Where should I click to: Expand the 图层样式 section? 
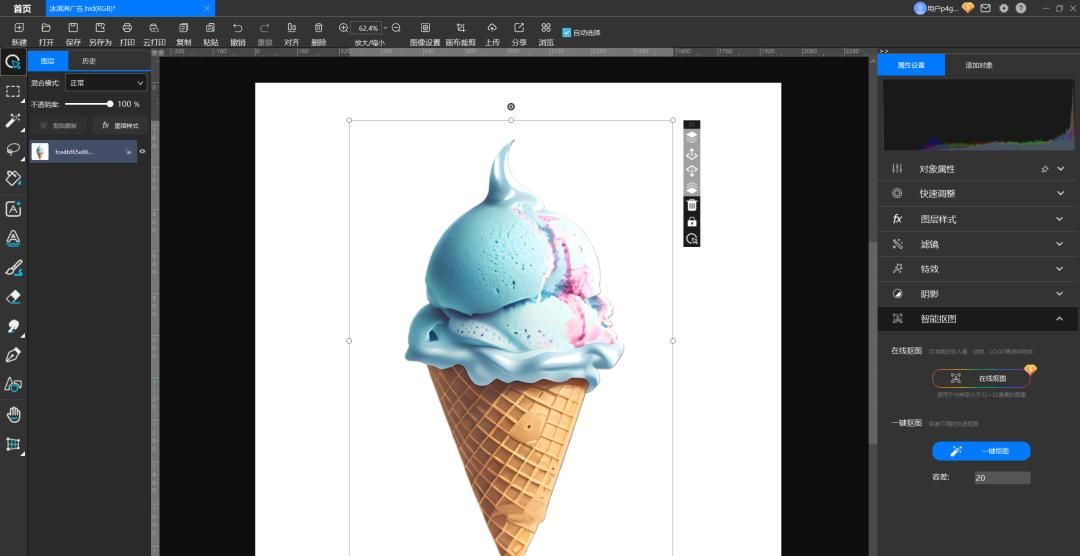[x=1060, y=219]
